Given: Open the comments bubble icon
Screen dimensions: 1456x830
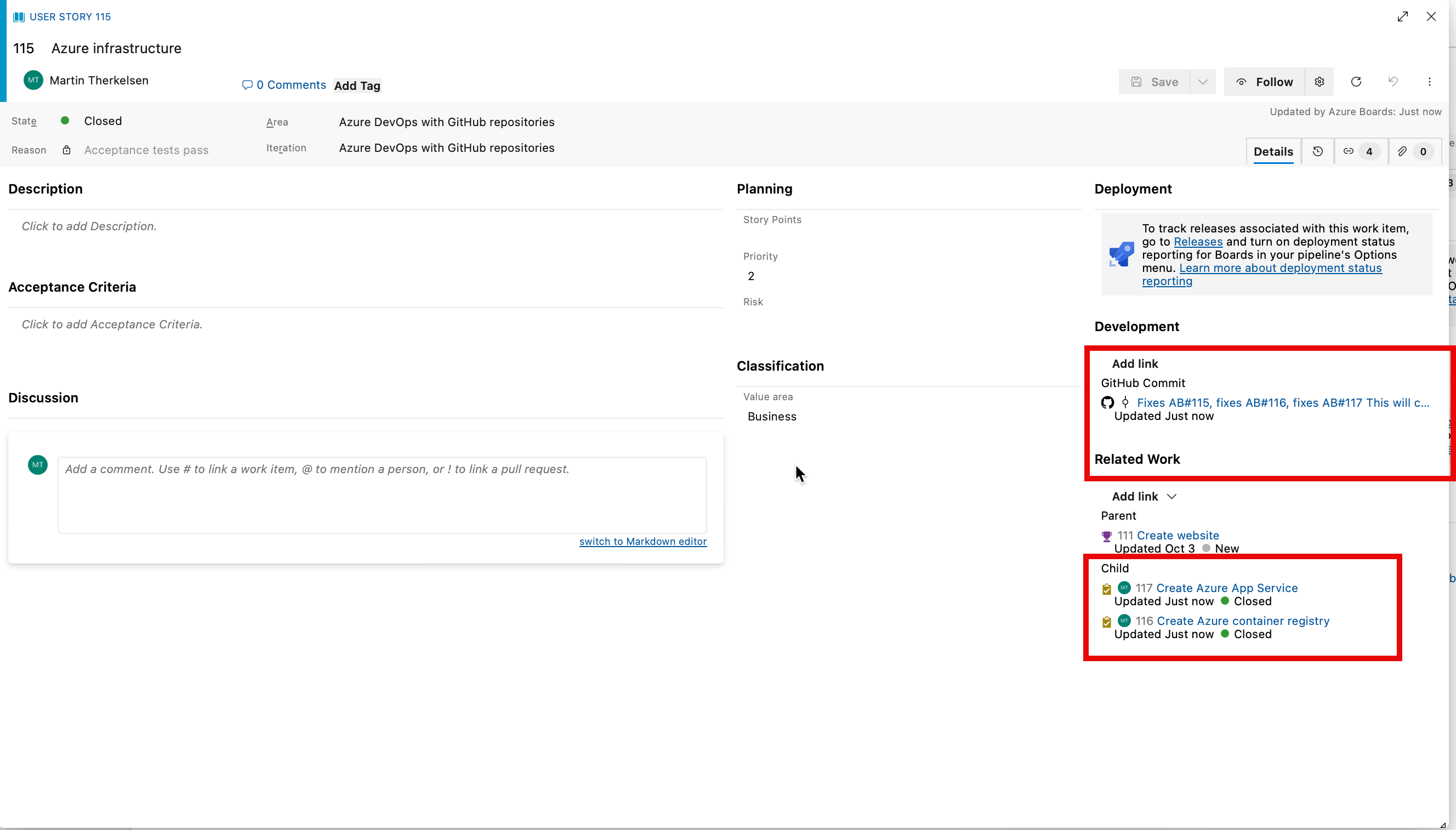Looking at the screenshot, I should (247, 85).
